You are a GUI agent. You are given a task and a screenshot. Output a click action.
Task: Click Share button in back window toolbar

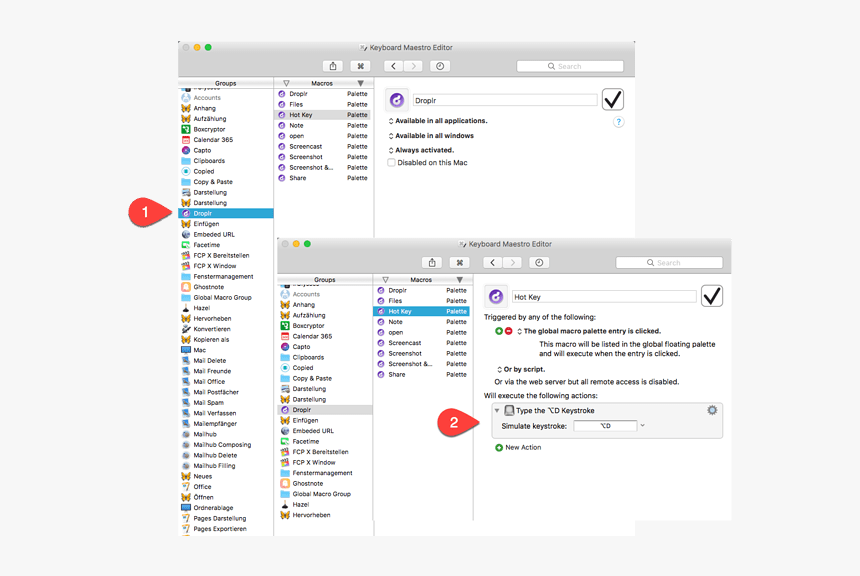tap(333, 66)
